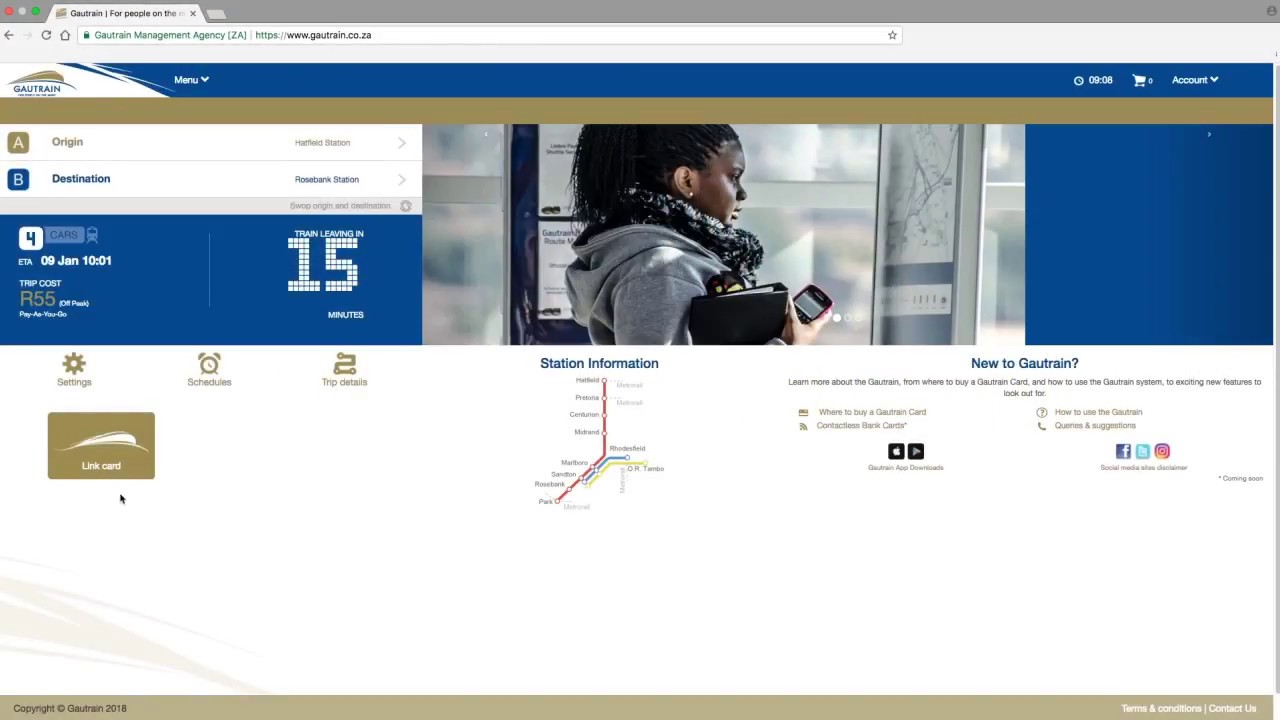Click the banner carousel previous arrow
The image size is (1280, 720).
[486, 134]
